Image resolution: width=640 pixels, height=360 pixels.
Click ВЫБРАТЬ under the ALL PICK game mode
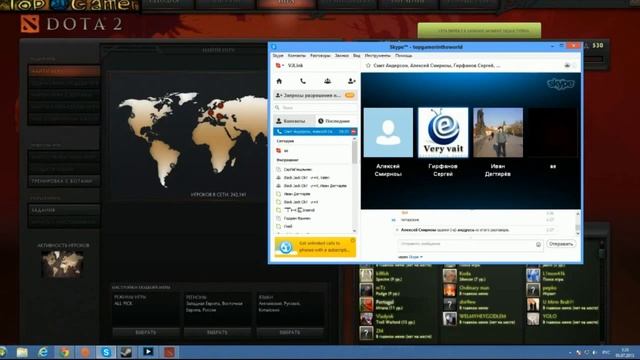(x=146, y=332)
